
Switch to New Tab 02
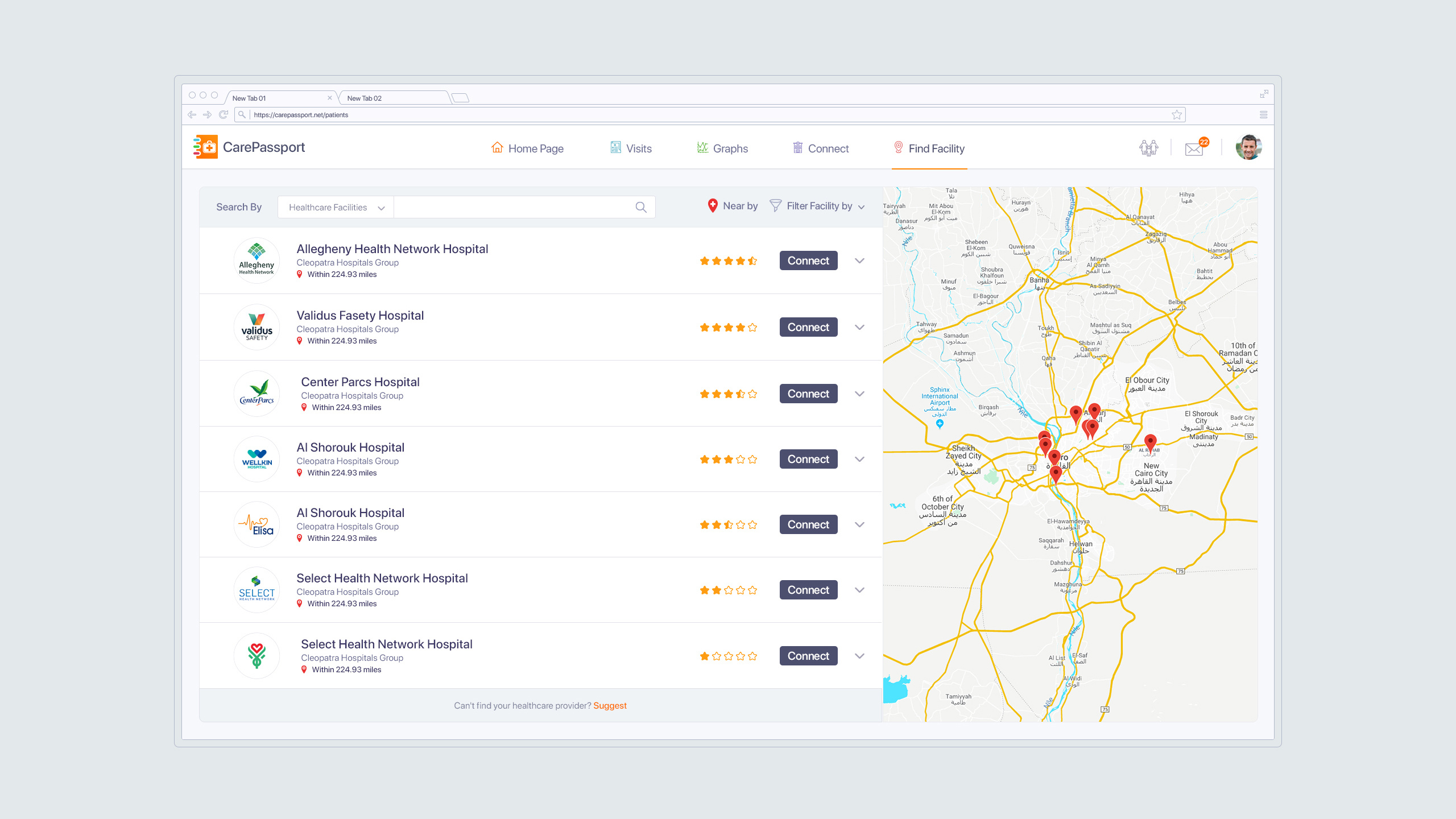395,98
